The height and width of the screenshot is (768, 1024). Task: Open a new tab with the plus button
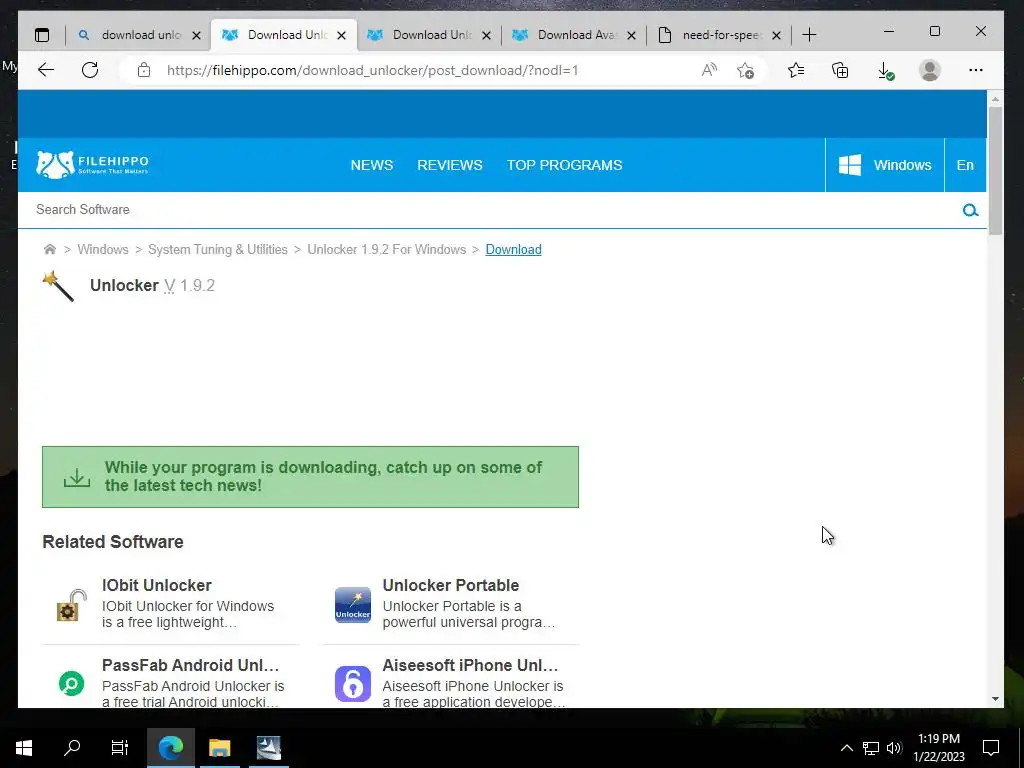(x=809, y=35)
